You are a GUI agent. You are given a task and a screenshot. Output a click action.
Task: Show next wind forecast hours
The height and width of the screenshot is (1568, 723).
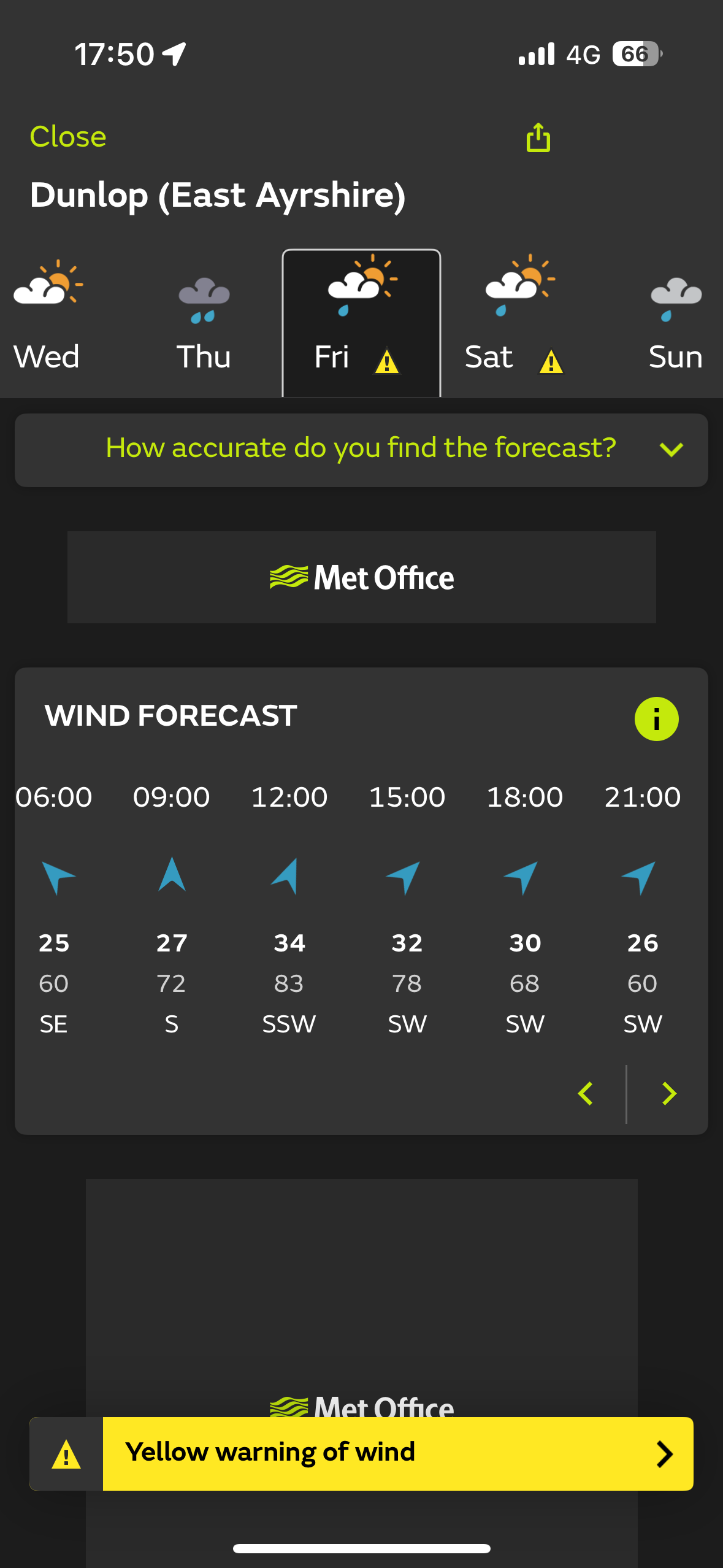[x=668, y=1093]
